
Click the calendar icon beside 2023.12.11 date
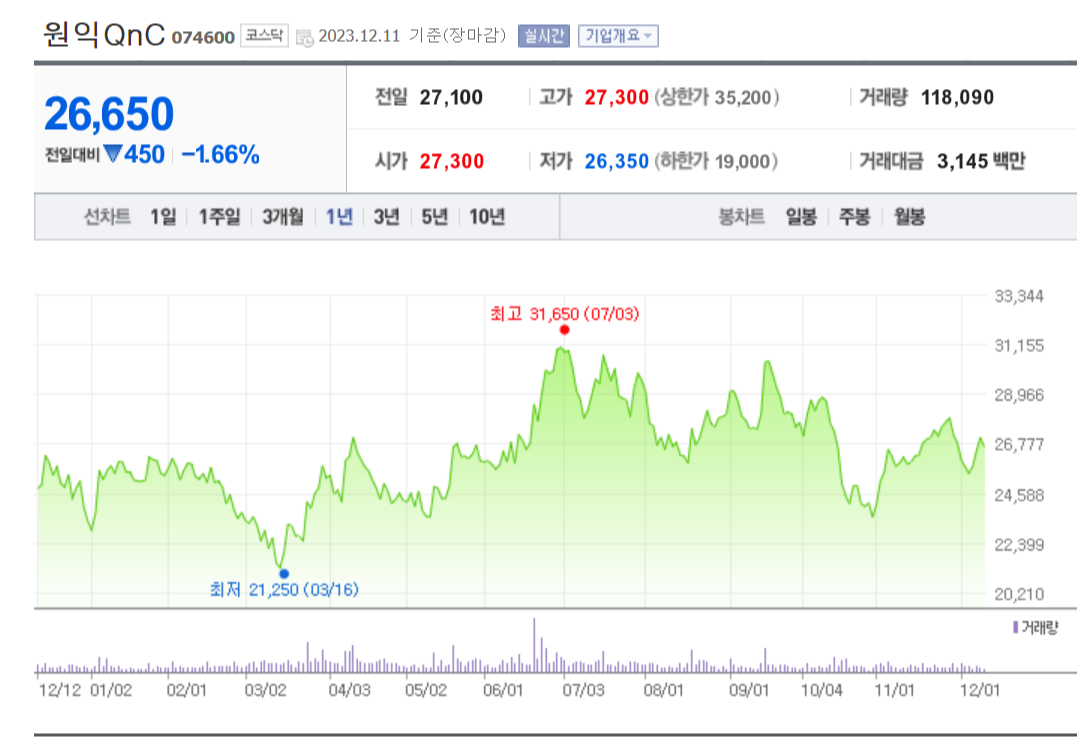304,38
